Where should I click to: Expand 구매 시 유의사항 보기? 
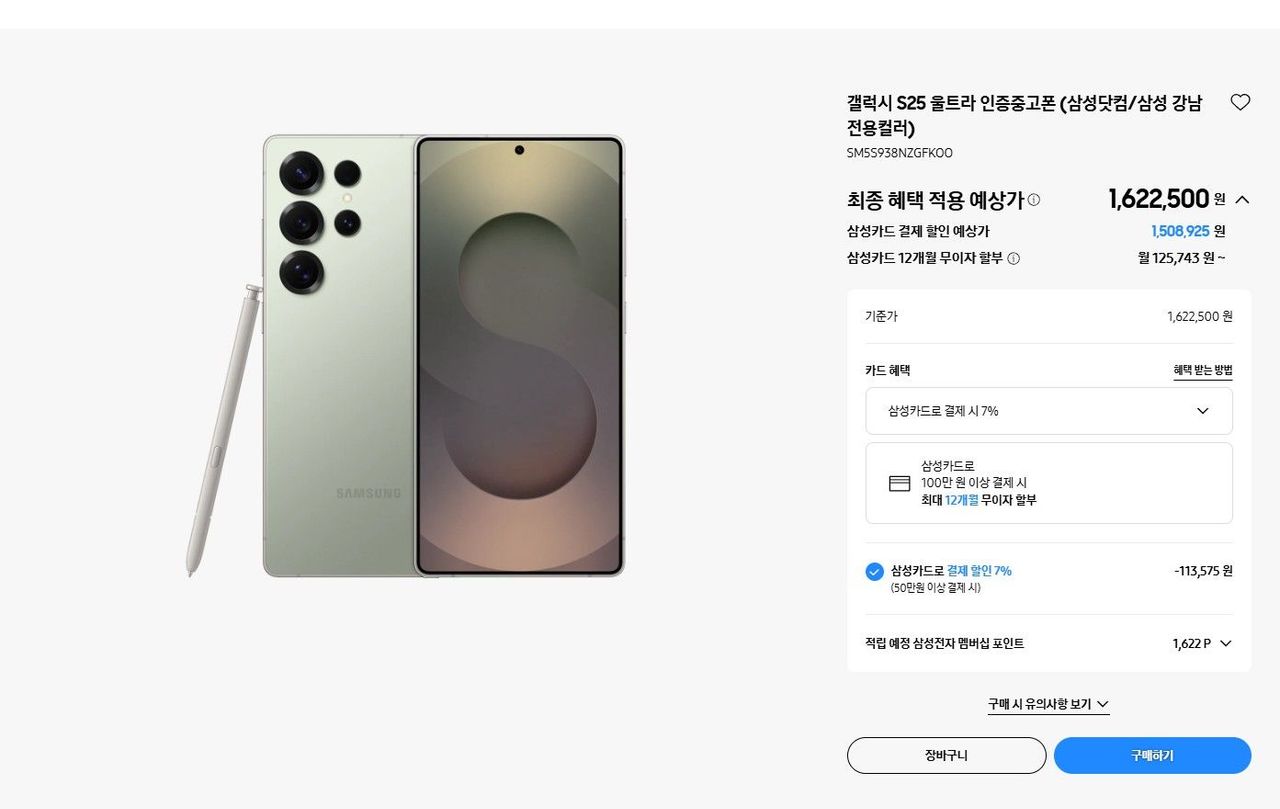(x=1048, y=704)
